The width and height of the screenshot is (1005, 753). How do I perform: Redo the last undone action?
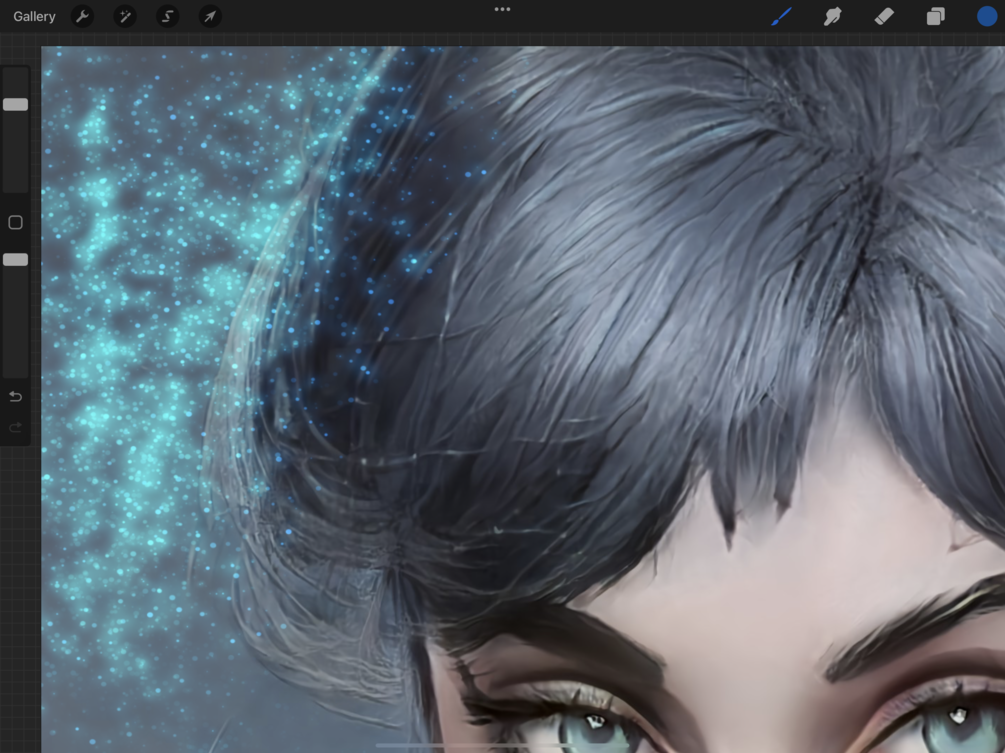click(x=15, y=427)
